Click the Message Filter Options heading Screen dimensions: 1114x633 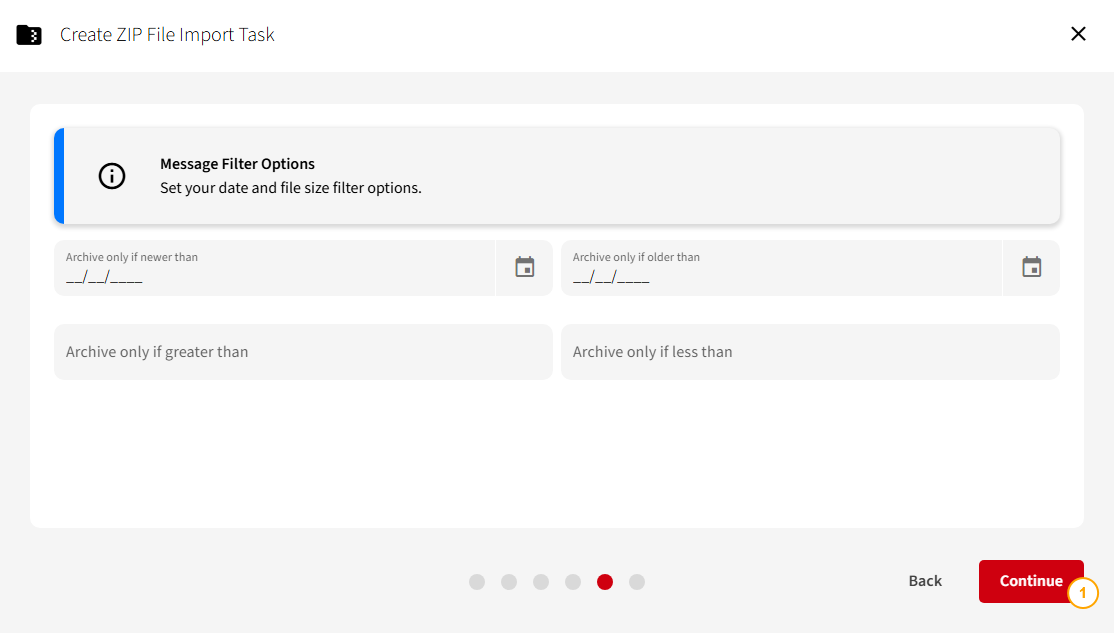237,164
